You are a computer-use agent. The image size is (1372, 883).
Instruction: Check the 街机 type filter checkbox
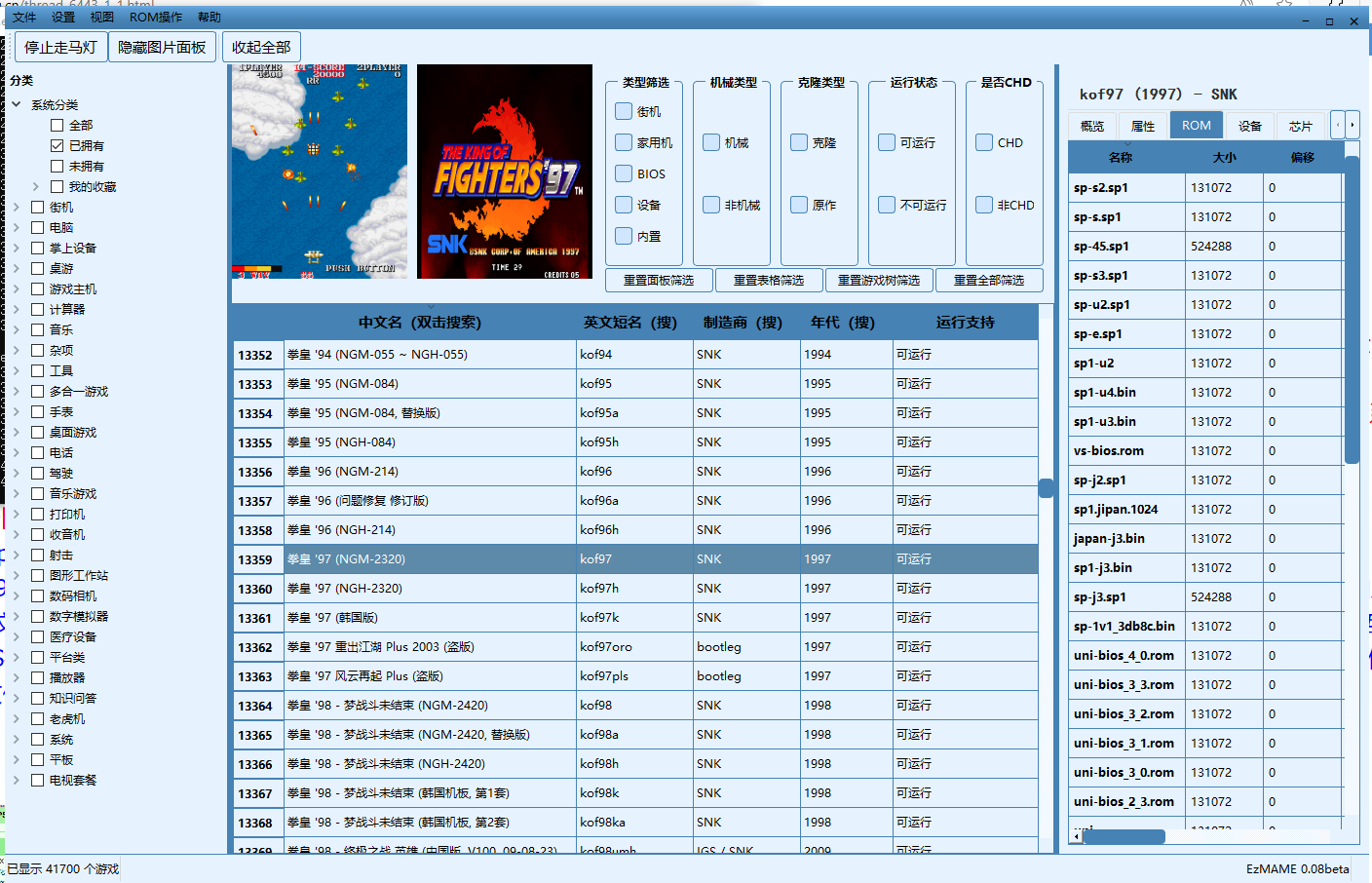tap(624, 111)
